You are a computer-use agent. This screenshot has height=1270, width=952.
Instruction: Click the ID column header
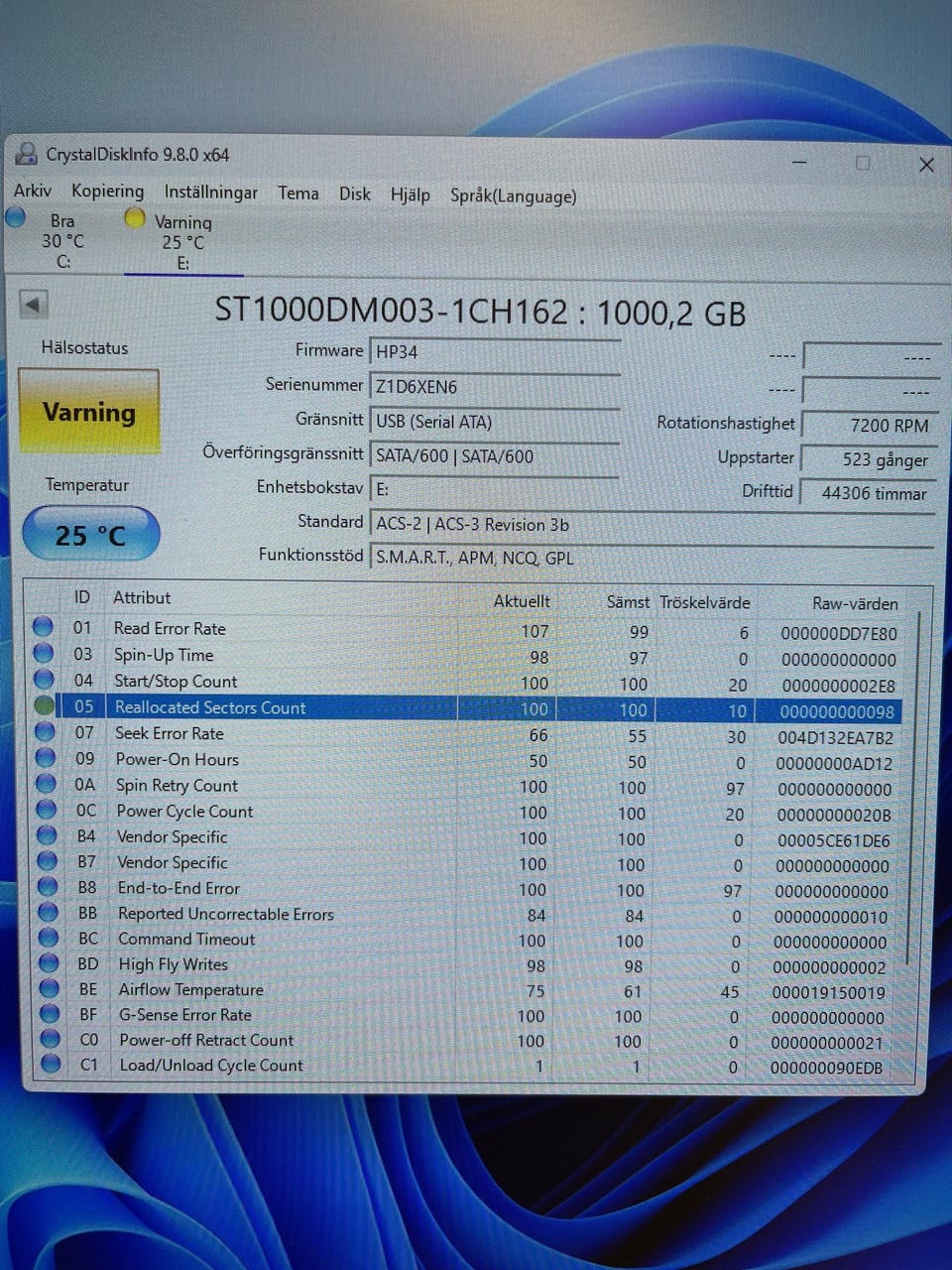[x=82, y=597]
